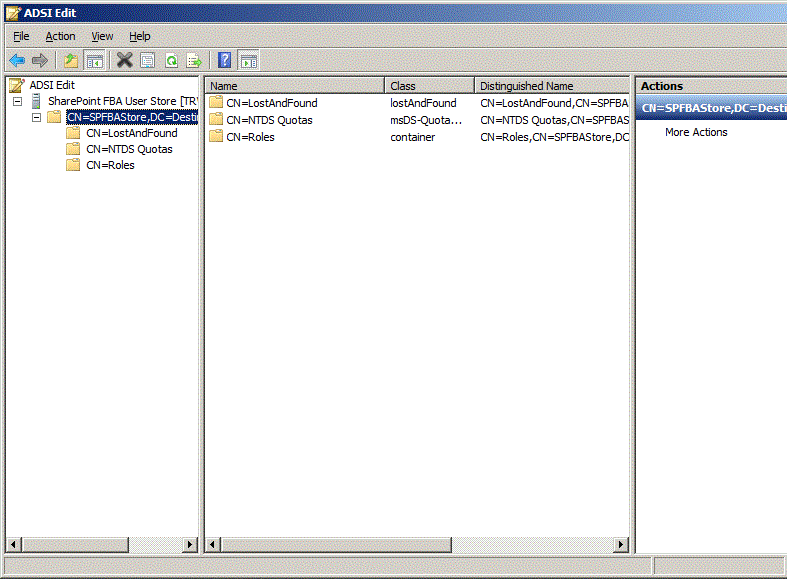Sort list by Class column header

point(430,86)
